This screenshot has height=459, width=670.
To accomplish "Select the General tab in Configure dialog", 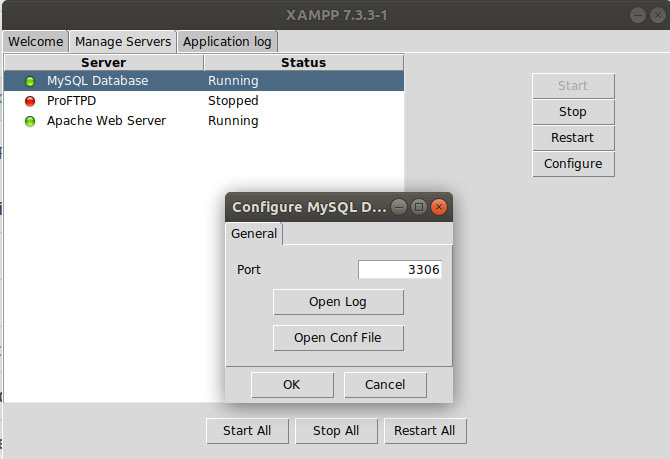I will [x=254, y=234].
